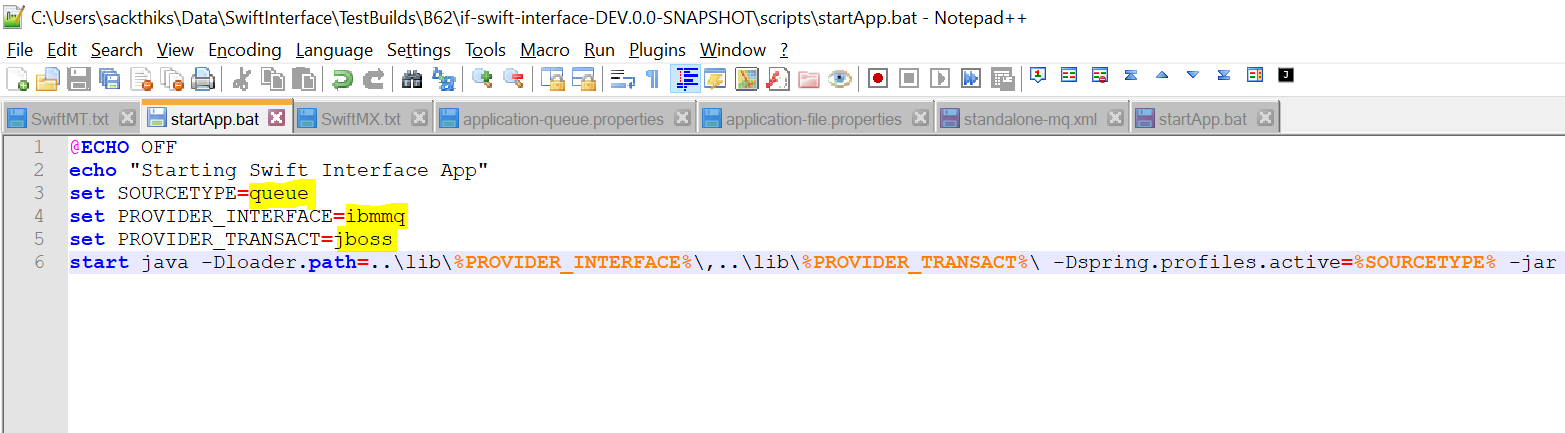Toggle Show All Characters pilcrow icon
Screen dimensions: 1565x433
(x=652, y=78)
